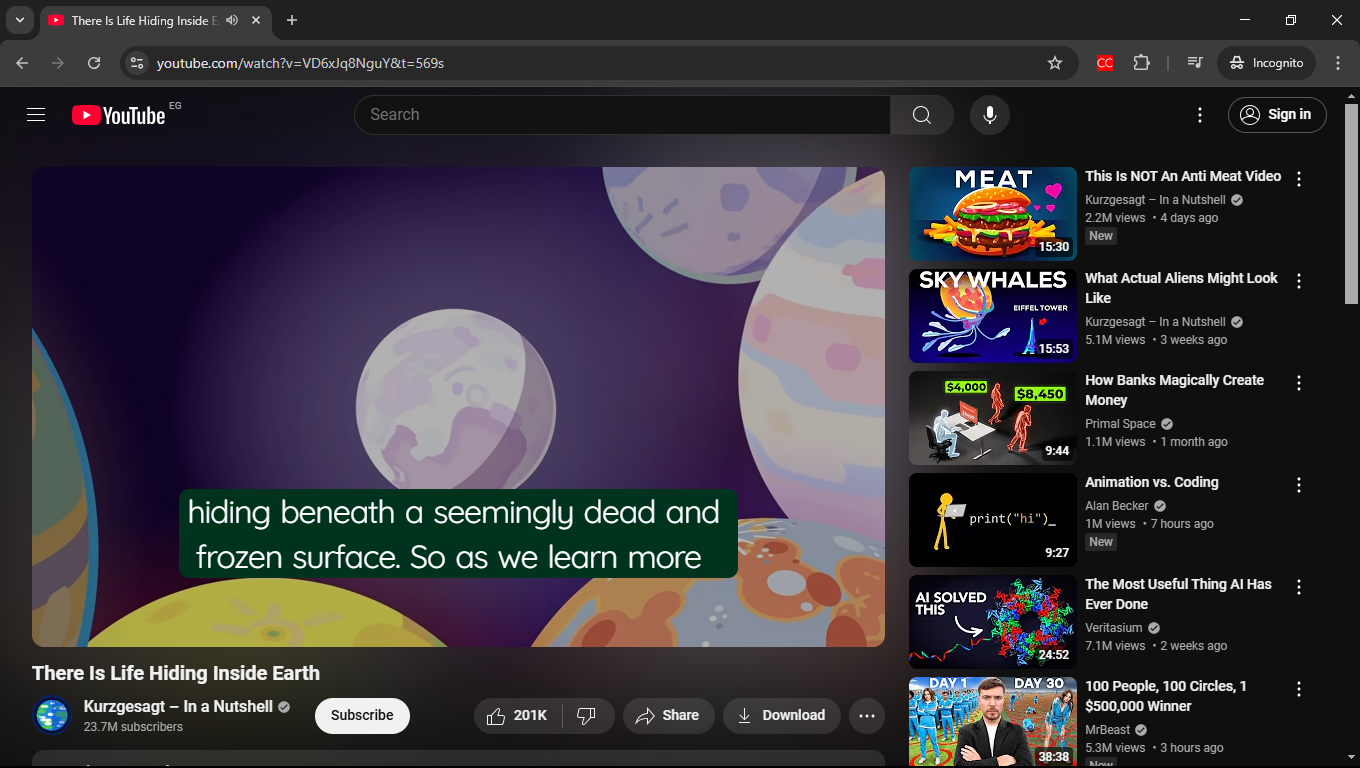Viewport: 1360px width, 768px height.
Task: Download the video via the Download button
Action: coord(782,716)
